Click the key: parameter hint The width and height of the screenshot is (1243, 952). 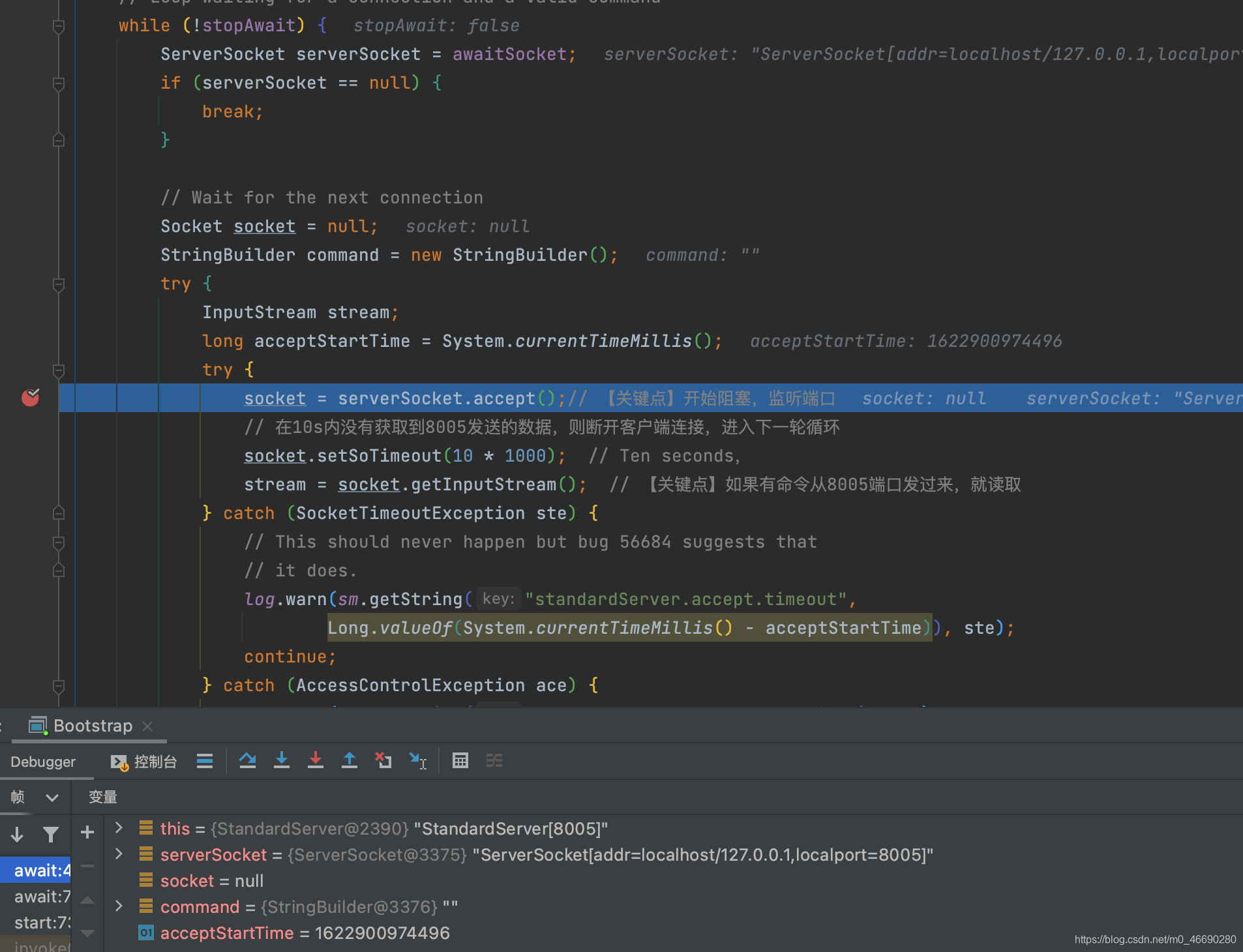tap(498, 599)
